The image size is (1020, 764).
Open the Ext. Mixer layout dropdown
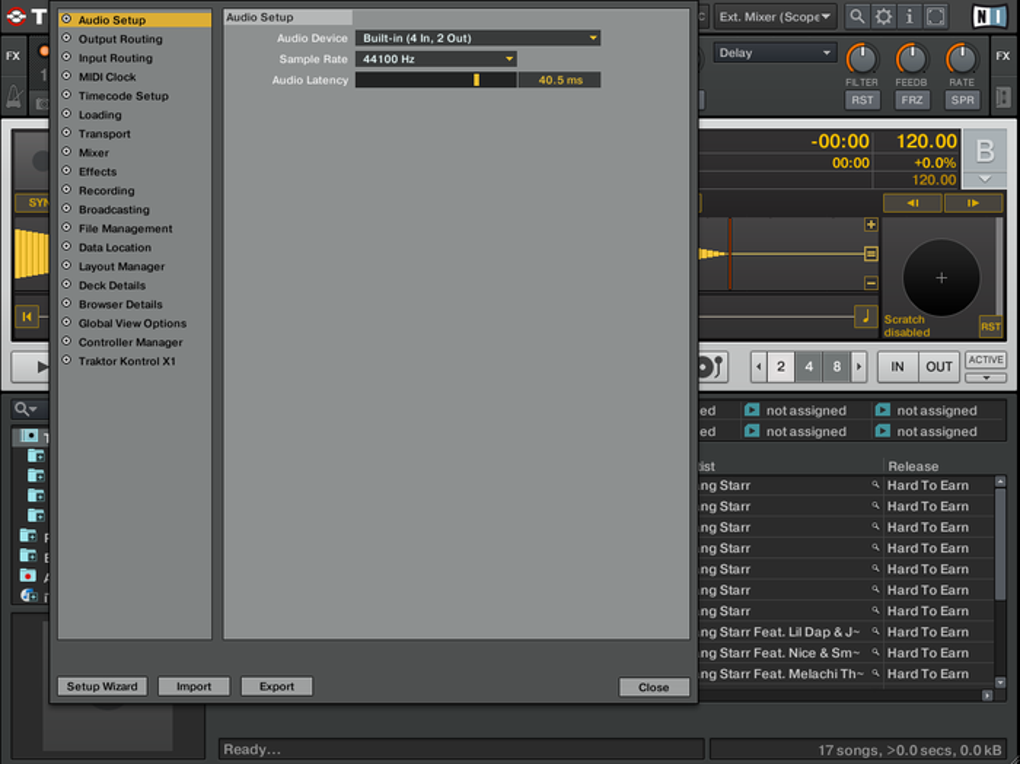click(775, 16)
